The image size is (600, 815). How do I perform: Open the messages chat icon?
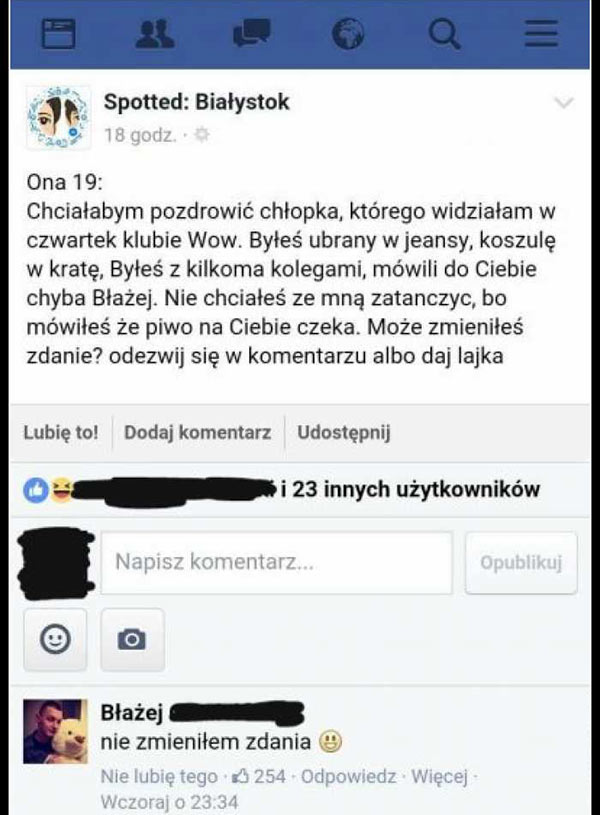pos(252,33)
